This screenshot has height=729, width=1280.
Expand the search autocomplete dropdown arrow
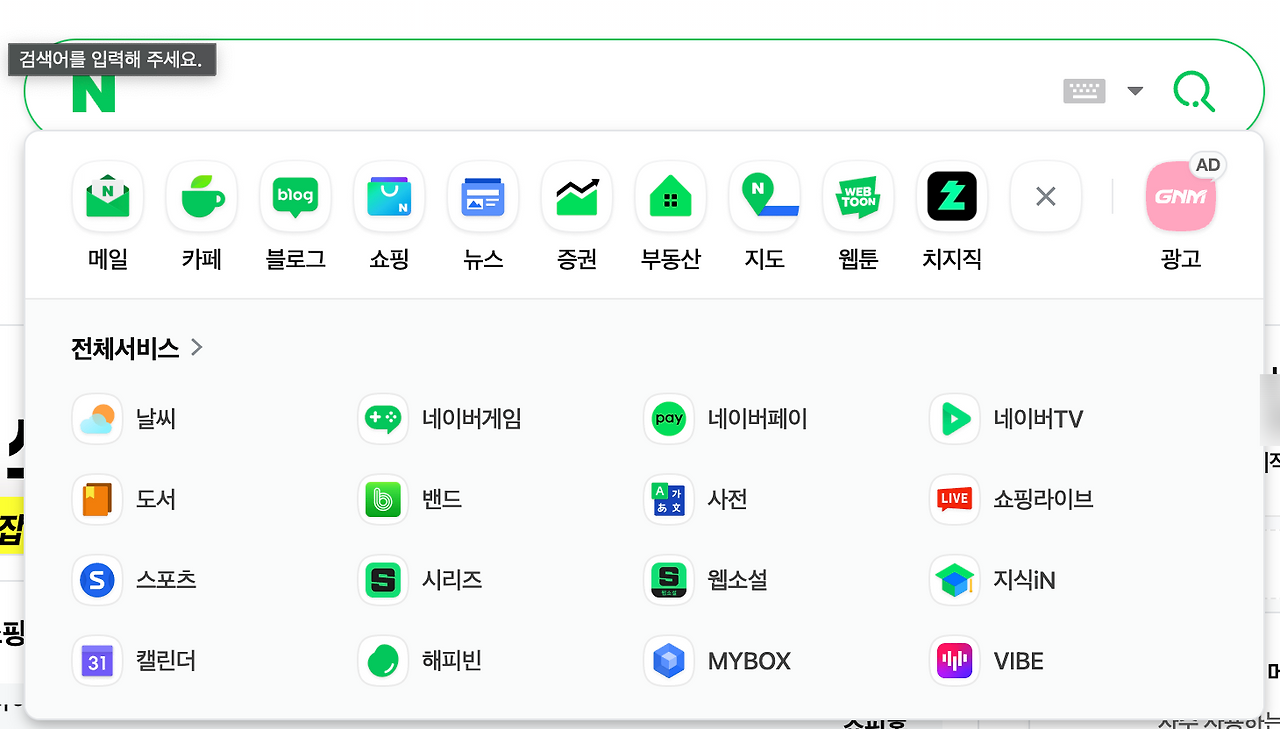click(x=1135, y=91)
